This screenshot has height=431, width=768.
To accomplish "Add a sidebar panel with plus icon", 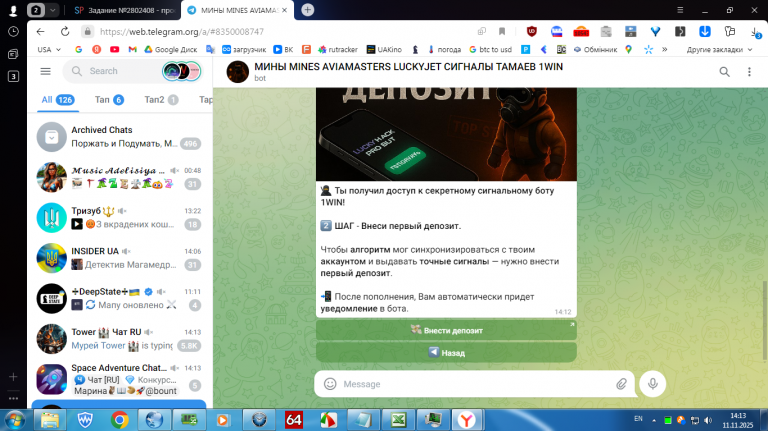I will click(x=13, y=377).
